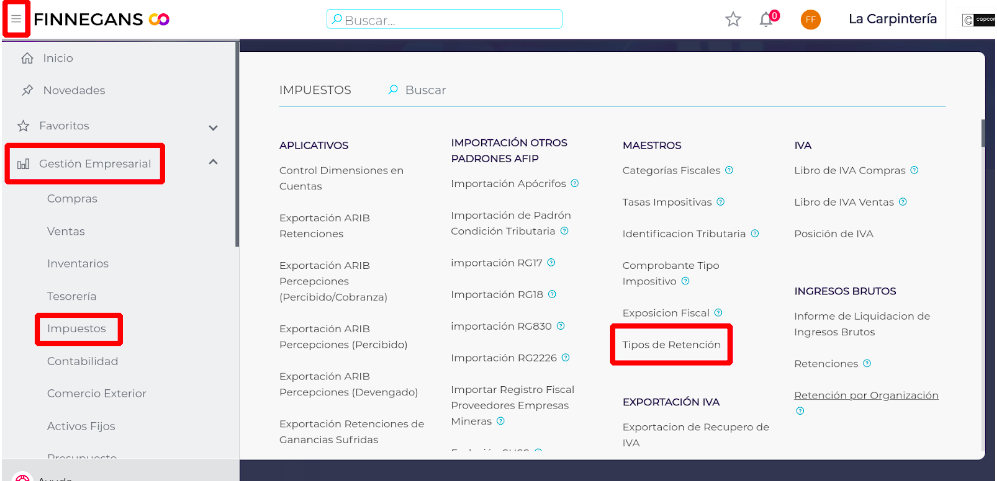This screenshot has width=997, height=481.
Task: Click the Novedades pin icon
Action: point(27,90)
